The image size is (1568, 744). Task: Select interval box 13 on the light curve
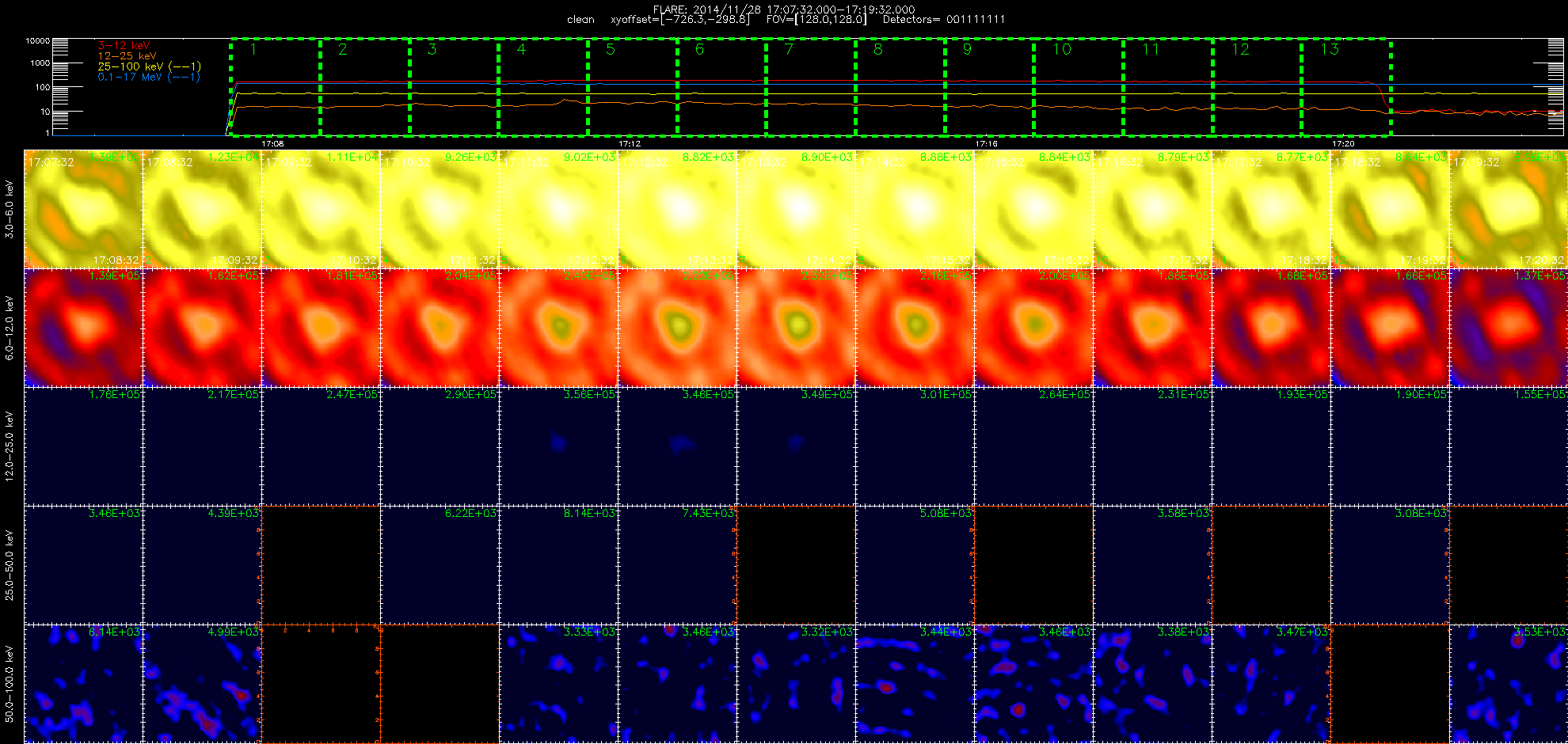point(1346,87)
